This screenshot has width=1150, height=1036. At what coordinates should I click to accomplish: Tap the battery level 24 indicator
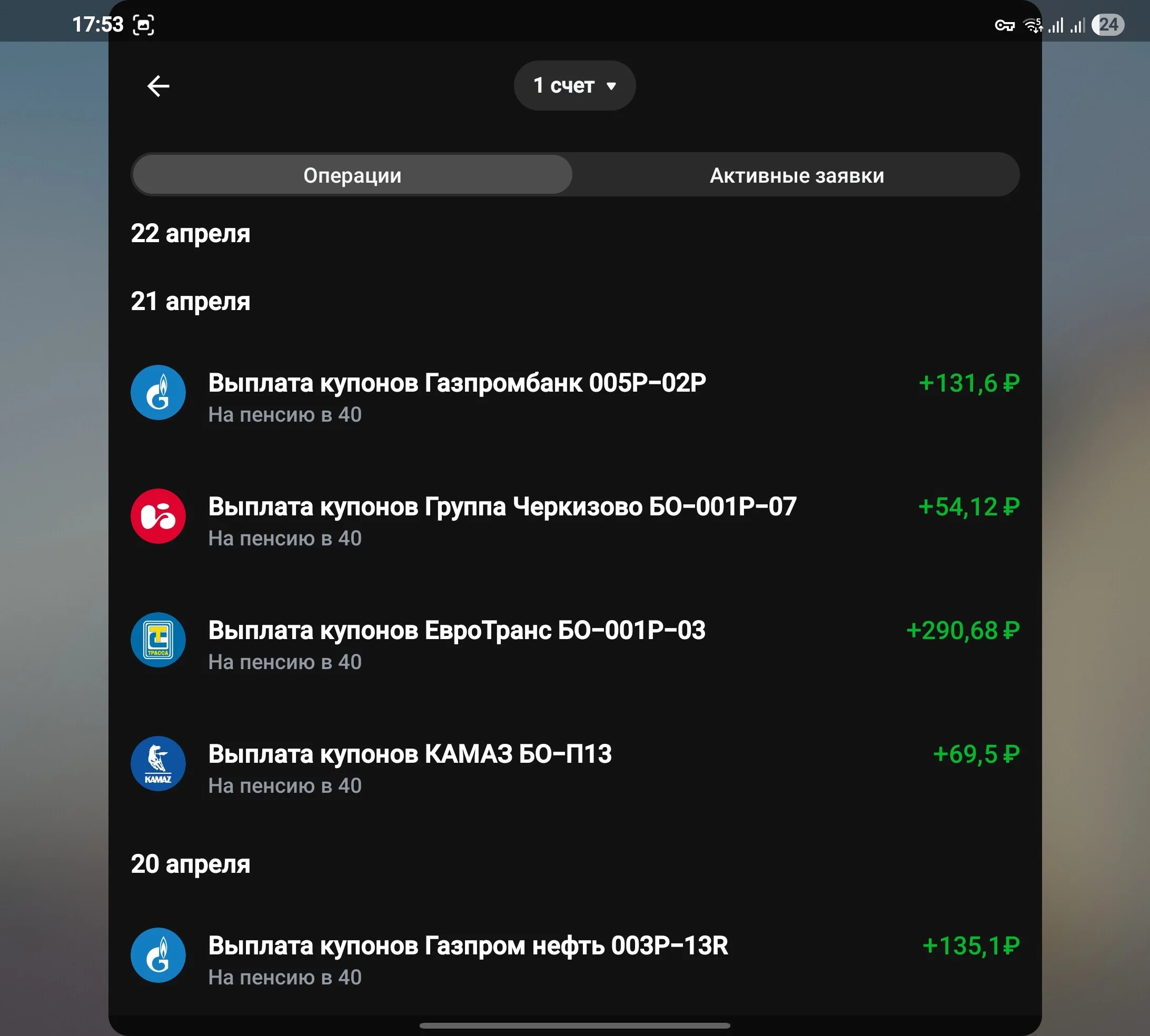point(1108,24)
